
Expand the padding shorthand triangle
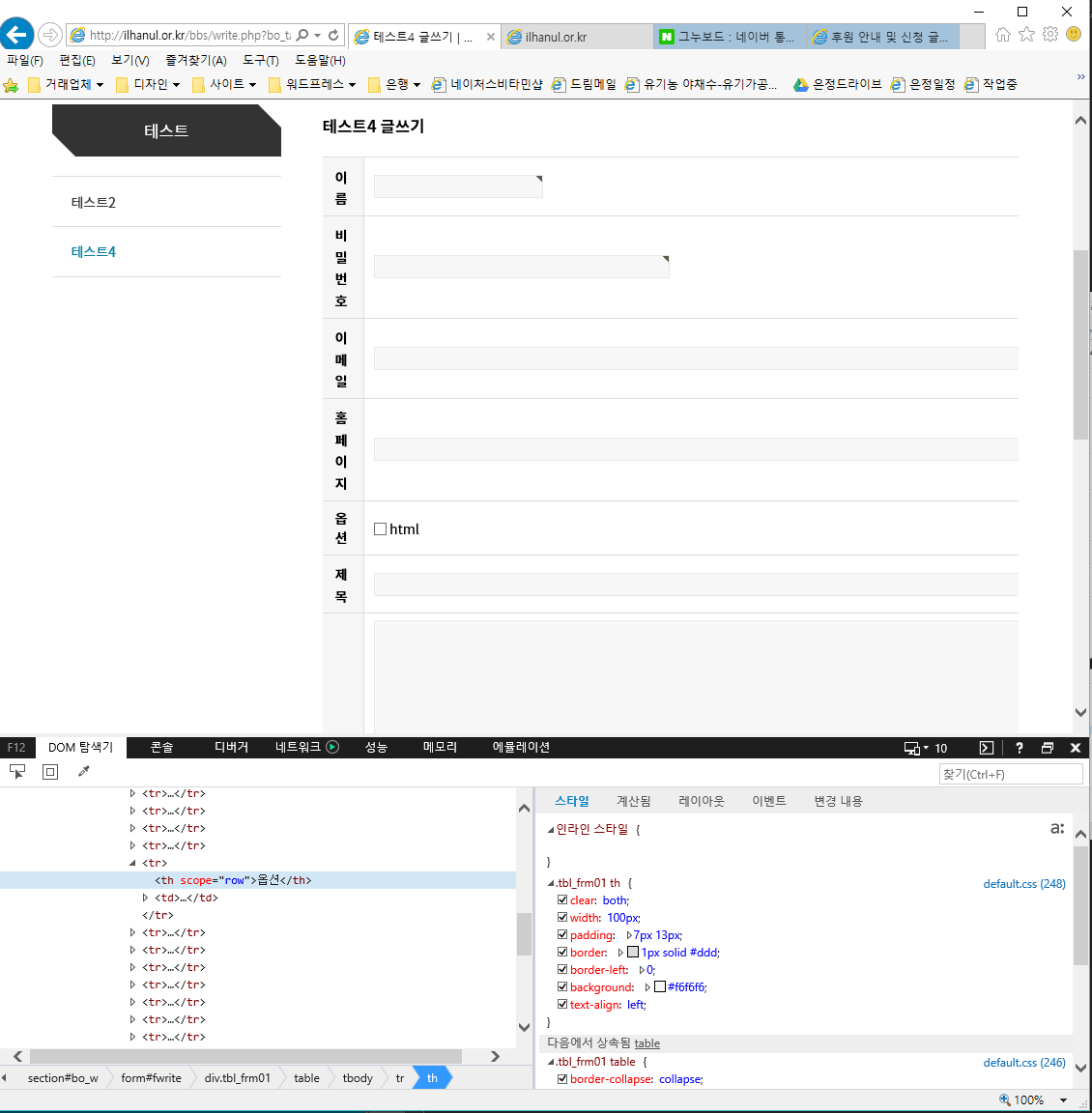(x=629, y=935)
